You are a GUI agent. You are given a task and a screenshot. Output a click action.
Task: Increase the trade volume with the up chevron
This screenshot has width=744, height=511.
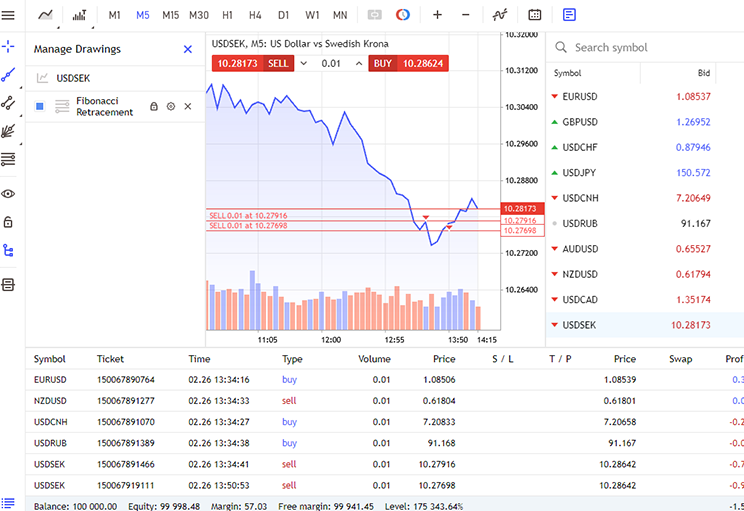coord(358,63)
